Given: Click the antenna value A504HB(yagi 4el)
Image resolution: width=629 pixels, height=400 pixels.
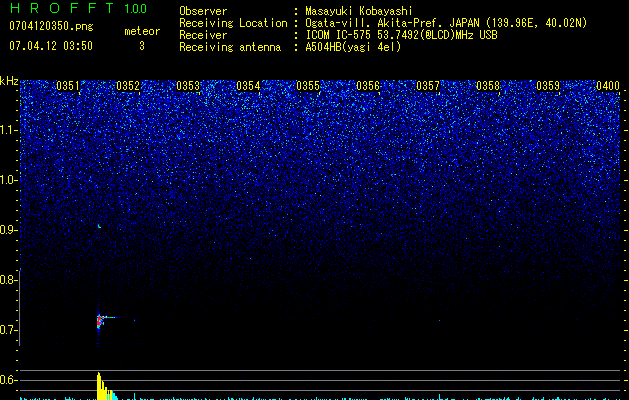Looking at the screenshot, I should pos(353,47).
